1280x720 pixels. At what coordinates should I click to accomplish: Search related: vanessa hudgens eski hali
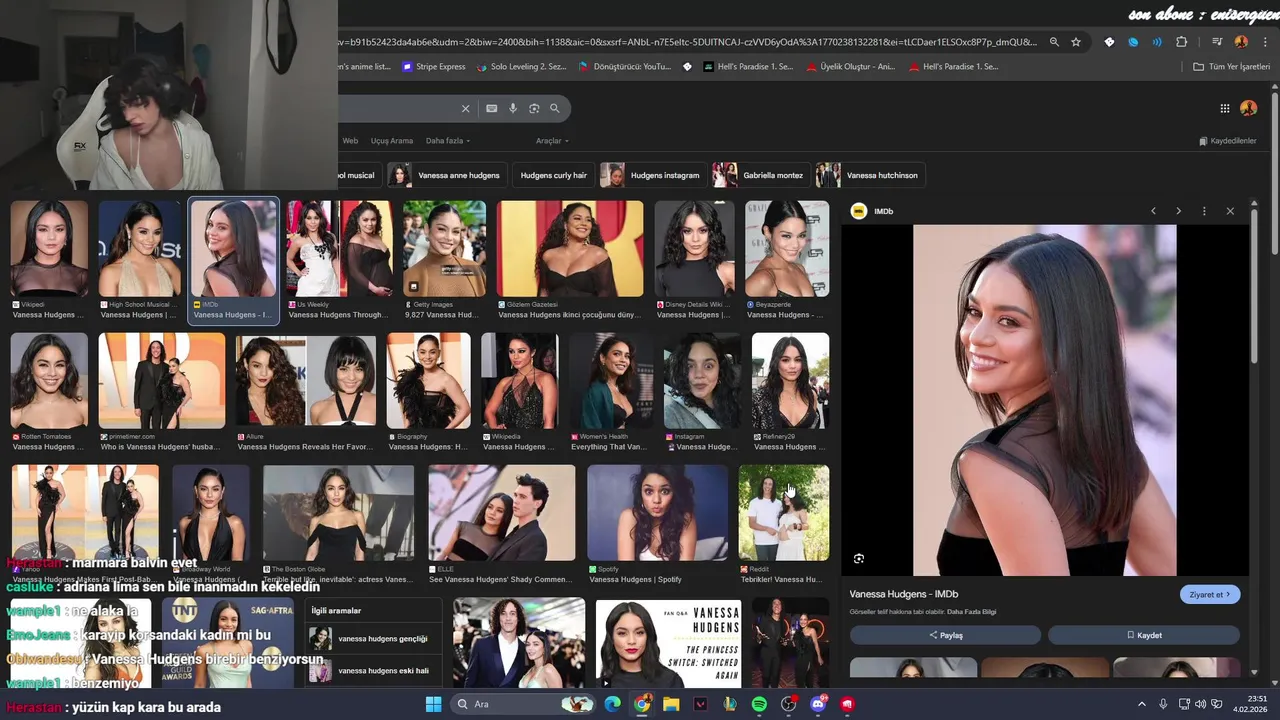371,671
